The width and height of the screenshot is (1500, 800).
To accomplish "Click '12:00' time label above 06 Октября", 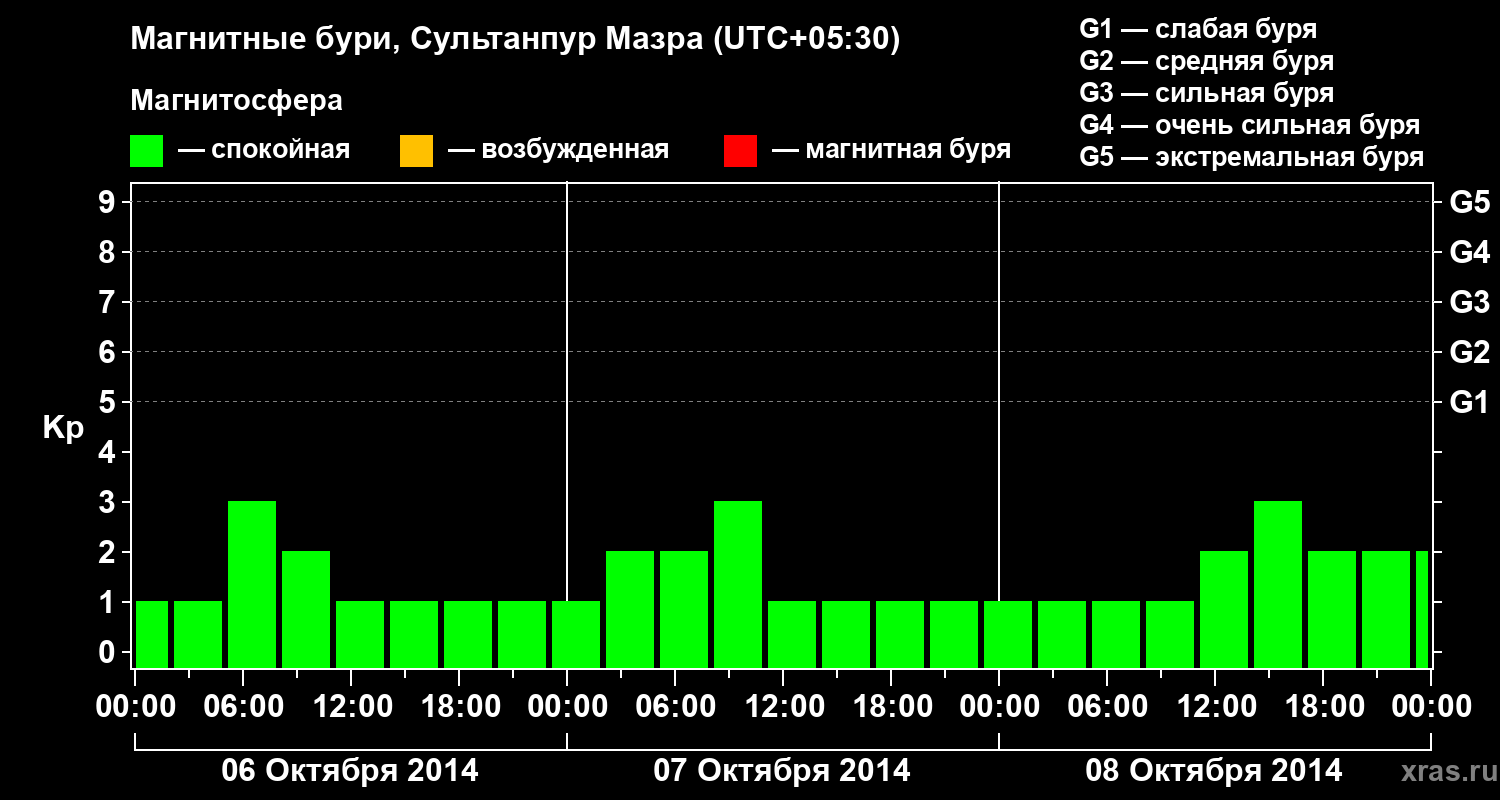I will (x=351, y=707).
